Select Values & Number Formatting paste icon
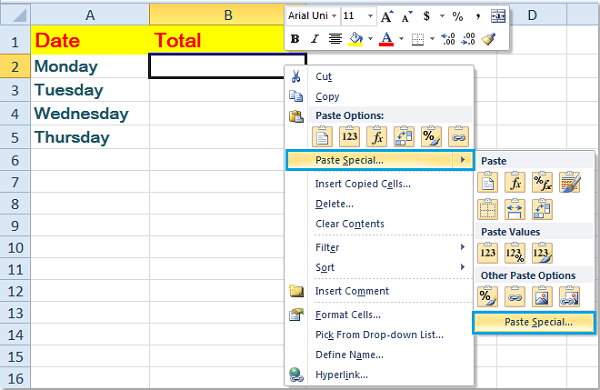Viewport: 600px width, 390px height. coord(515,253)
